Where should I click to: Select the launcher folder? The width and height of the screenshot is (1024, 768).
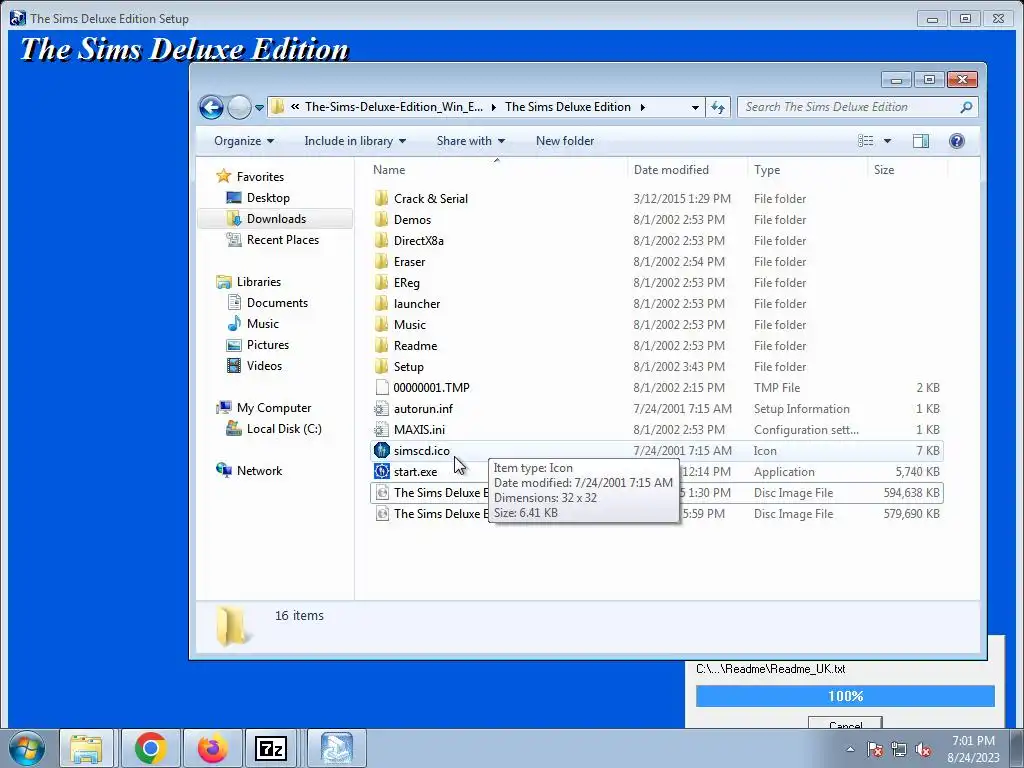pyautogui.click(x=417, y=304)
